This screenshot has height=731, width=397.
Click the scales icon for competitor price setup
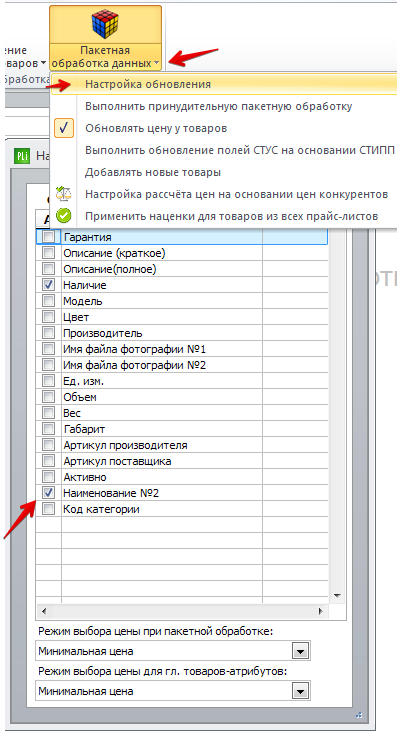63,193
